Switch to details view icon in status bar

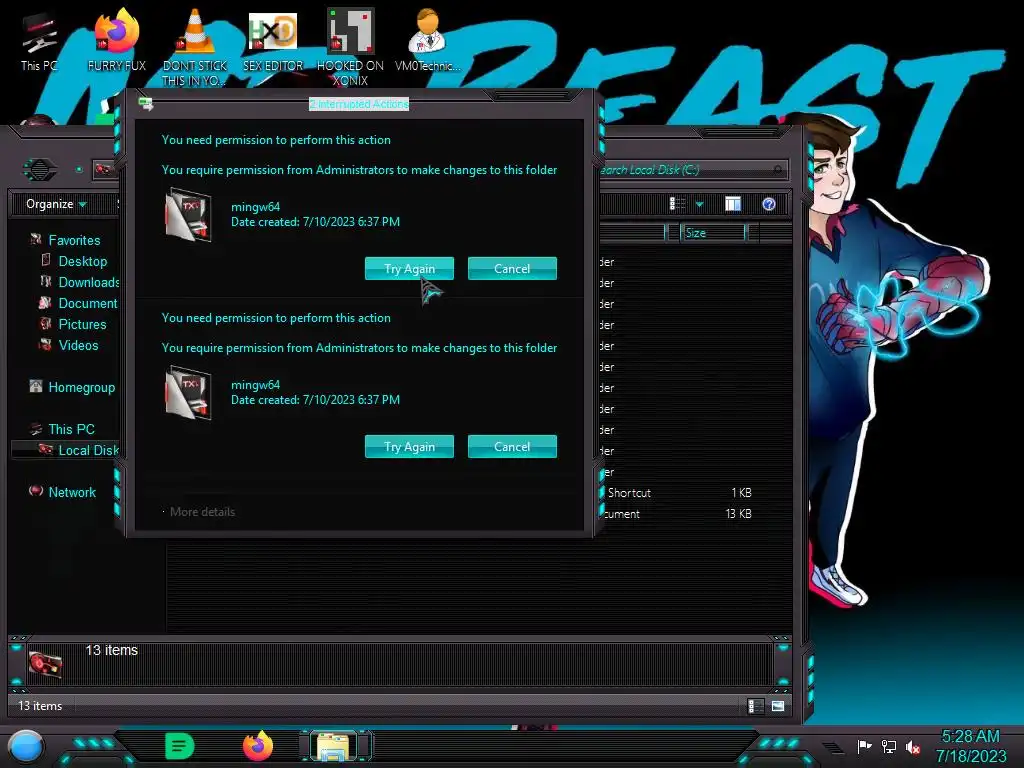click(x=756, y=706)
